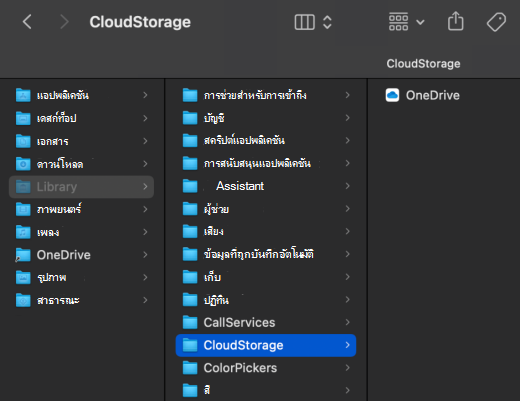
Task: Select the การช่วยสำหรับการเข้าถึง folder icon
Action: (x=190, y=95)
